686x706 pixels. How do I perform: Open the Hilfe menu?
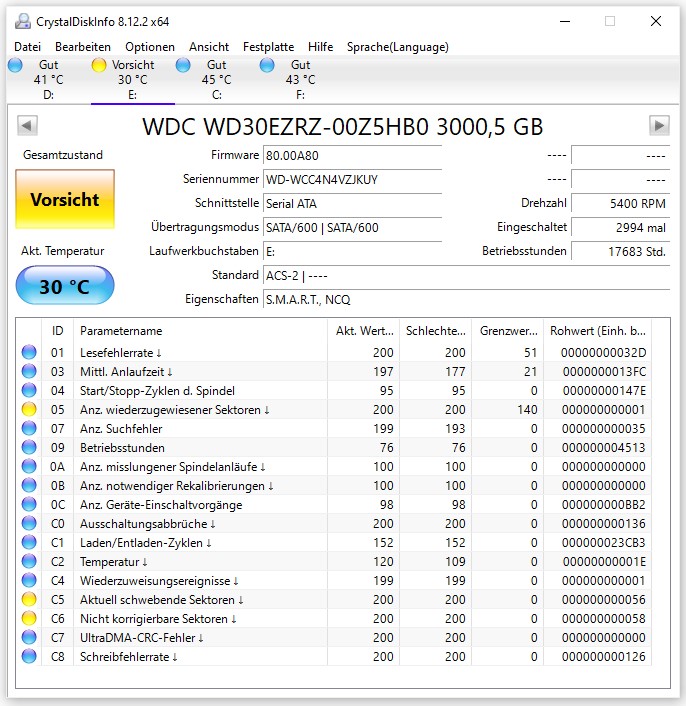(x=320, y=47)
